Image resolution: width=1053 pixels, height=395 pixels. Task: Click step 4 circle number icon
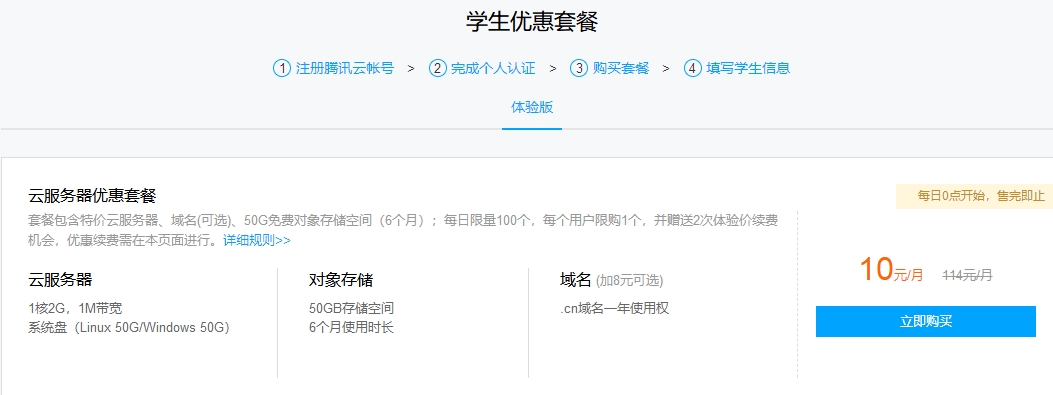coord(692,68)
